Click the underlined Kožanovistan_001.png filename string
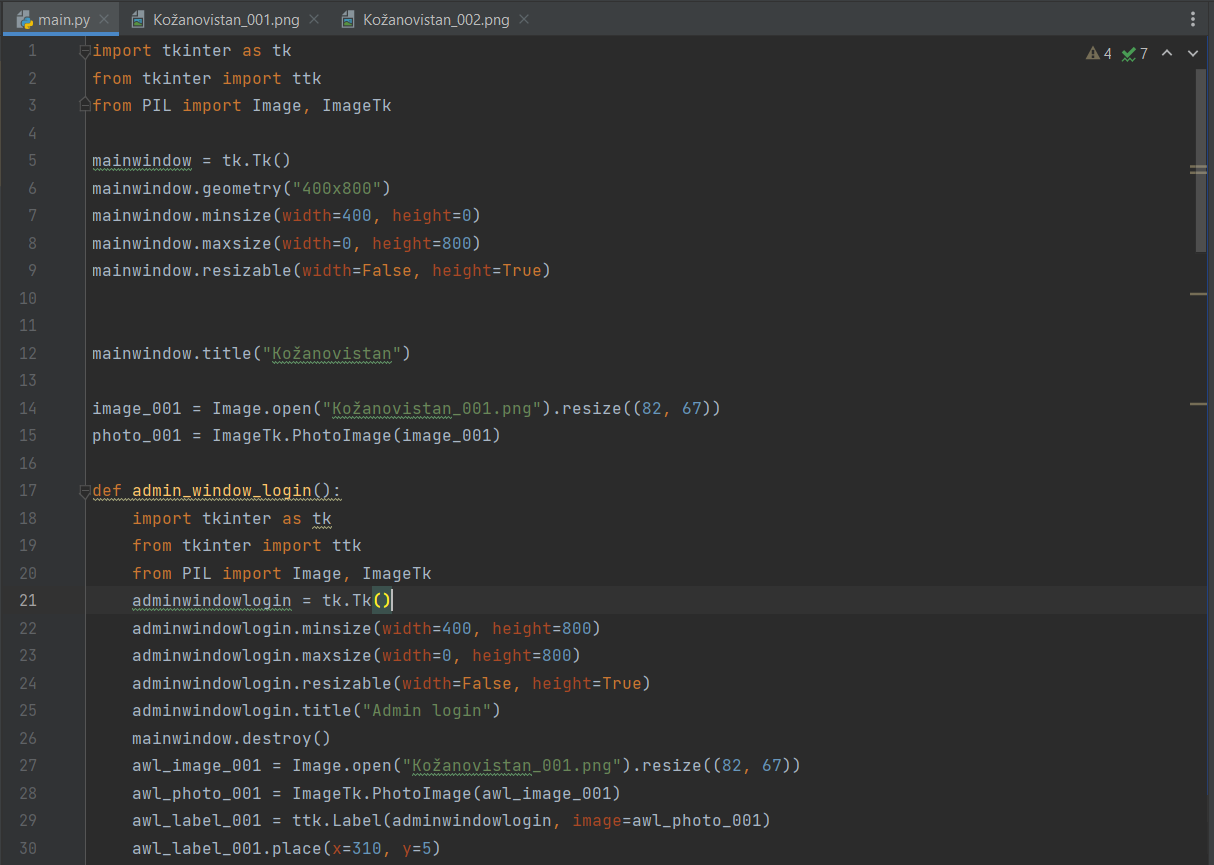The width and height of the screenshot is (1214, 865). click(430, 408)
